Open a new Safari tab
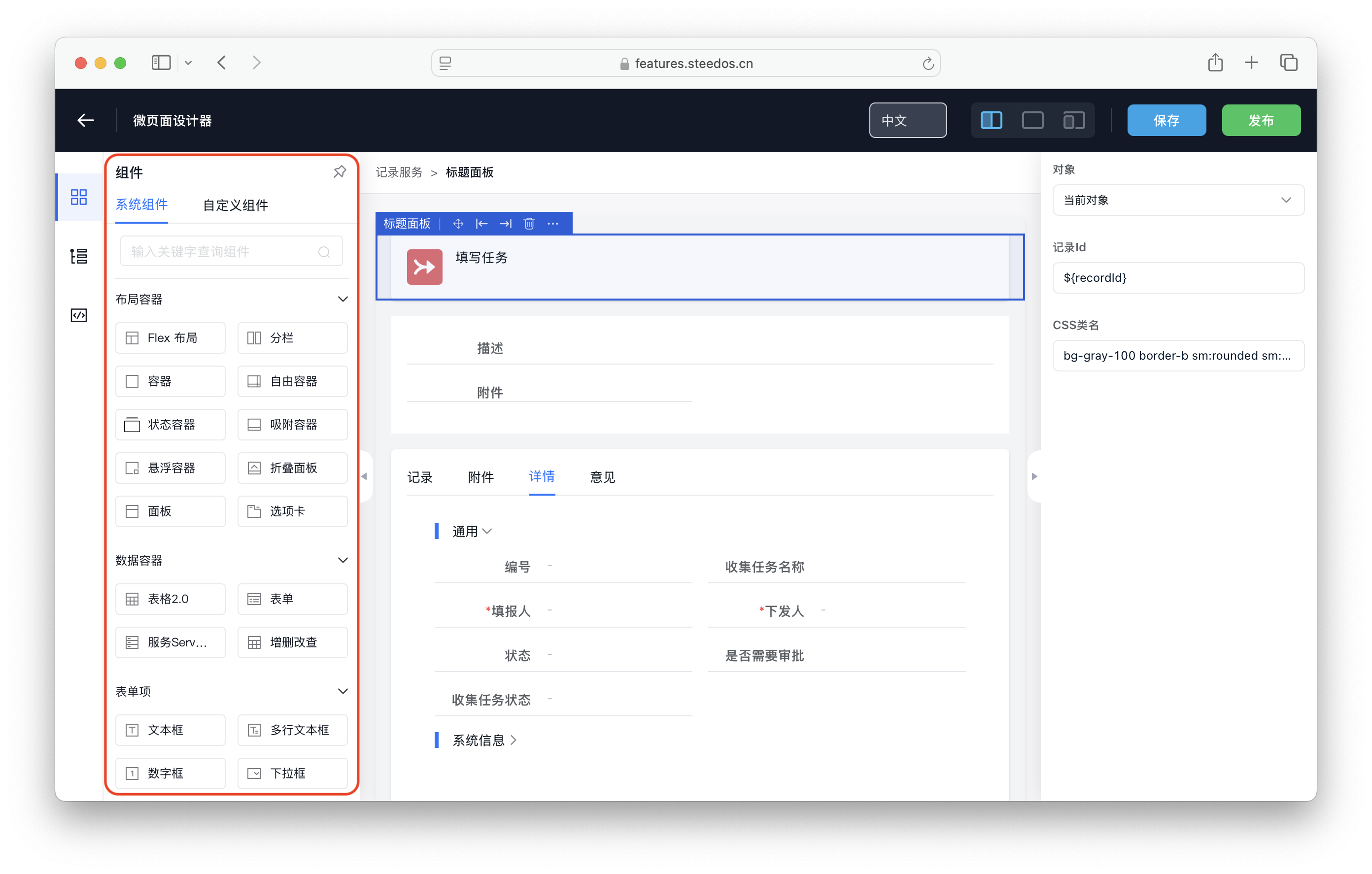 [x=1251, y=62]
